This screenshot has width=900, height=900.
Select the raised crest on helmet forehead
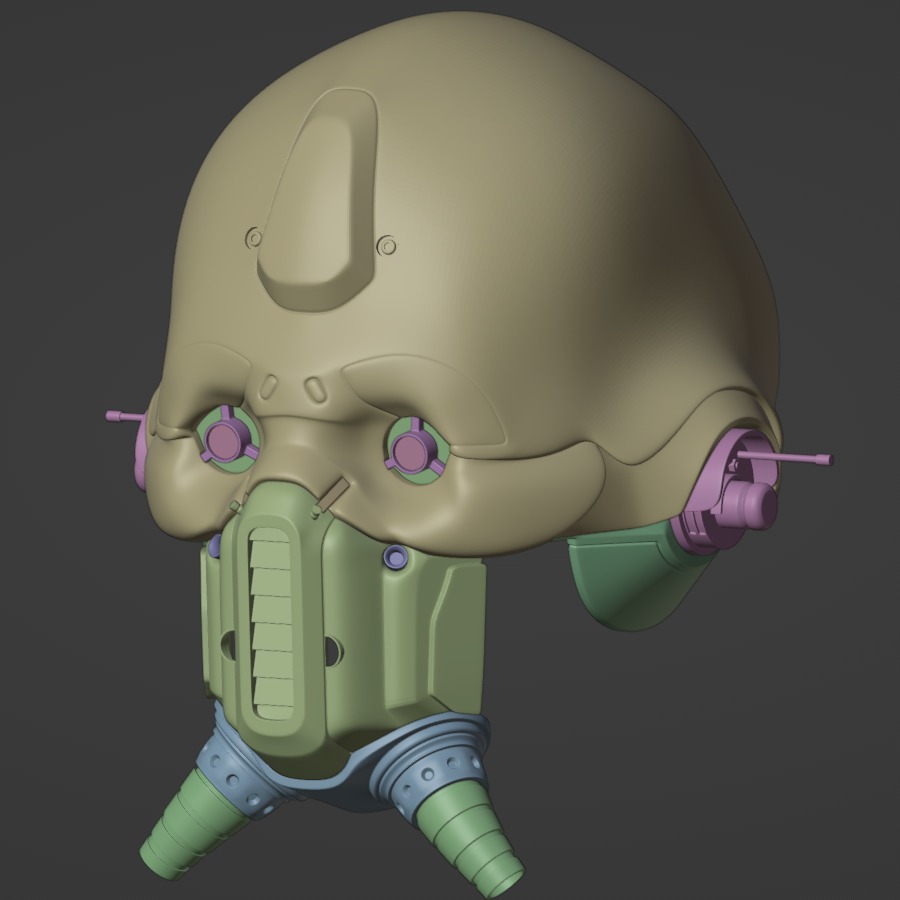[317, 200]
